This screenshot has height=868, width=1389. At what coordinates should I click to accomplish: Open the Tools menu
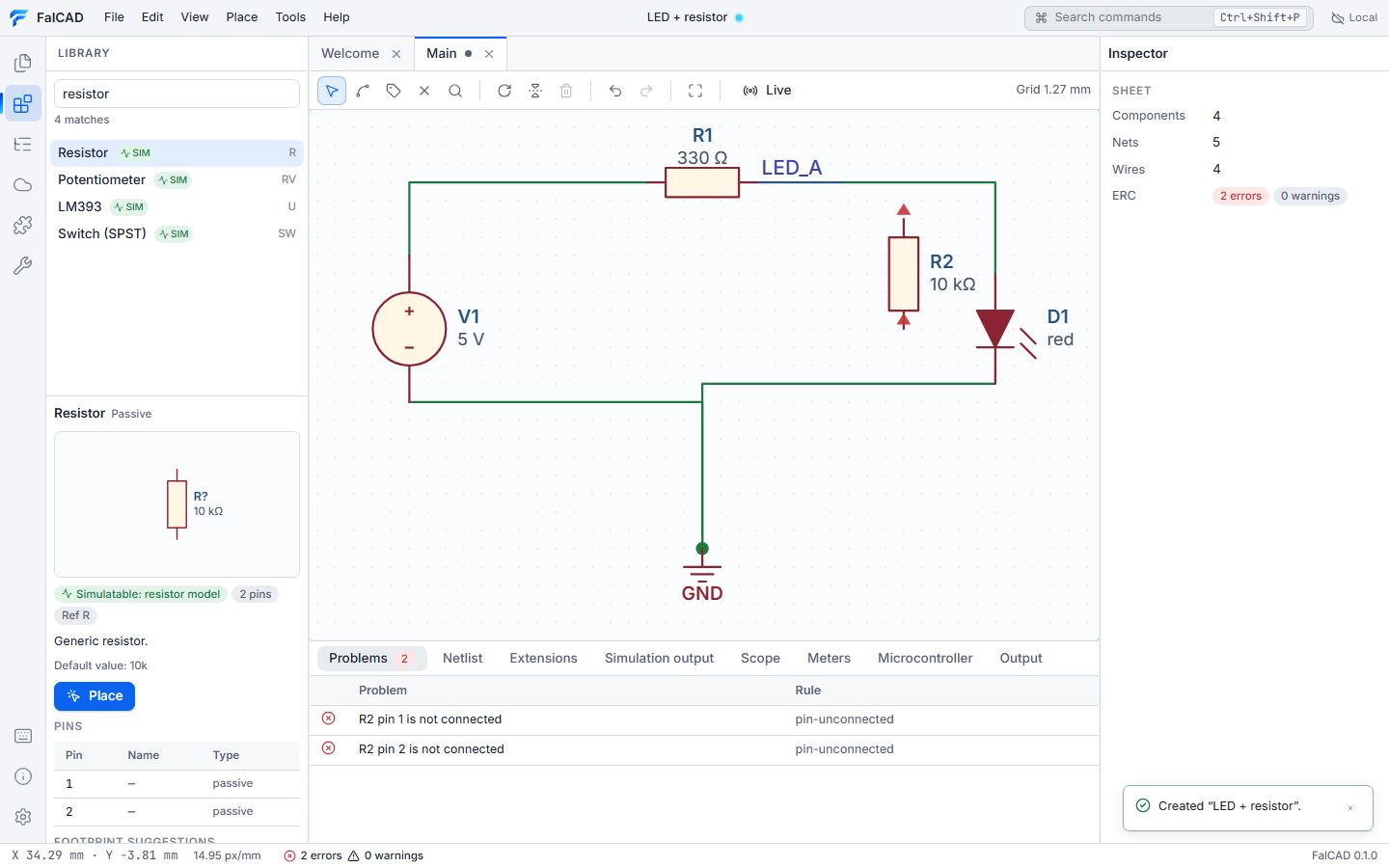290,17
